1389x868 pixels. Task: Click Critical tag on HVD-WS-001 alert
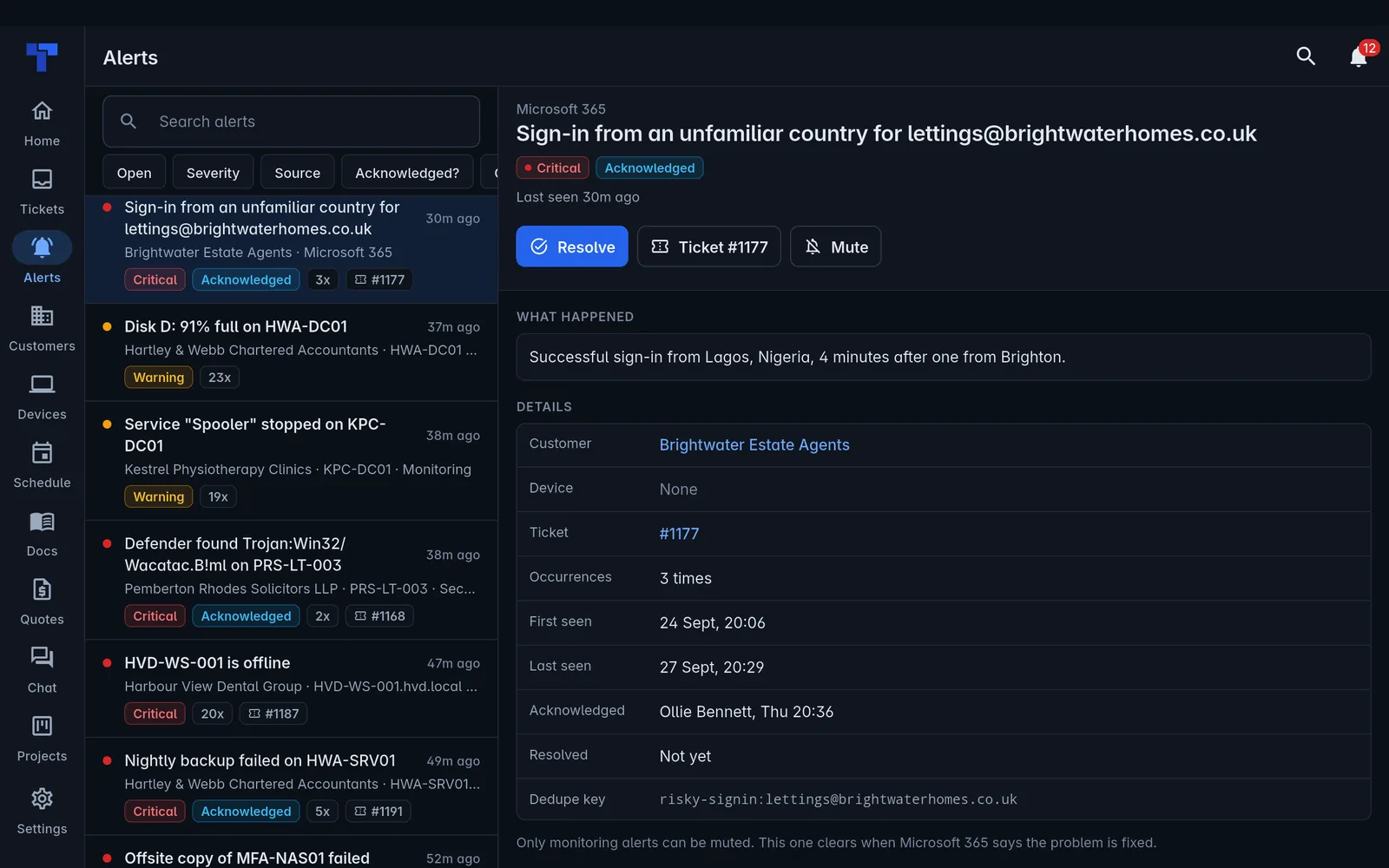click(x=155, y=713)
